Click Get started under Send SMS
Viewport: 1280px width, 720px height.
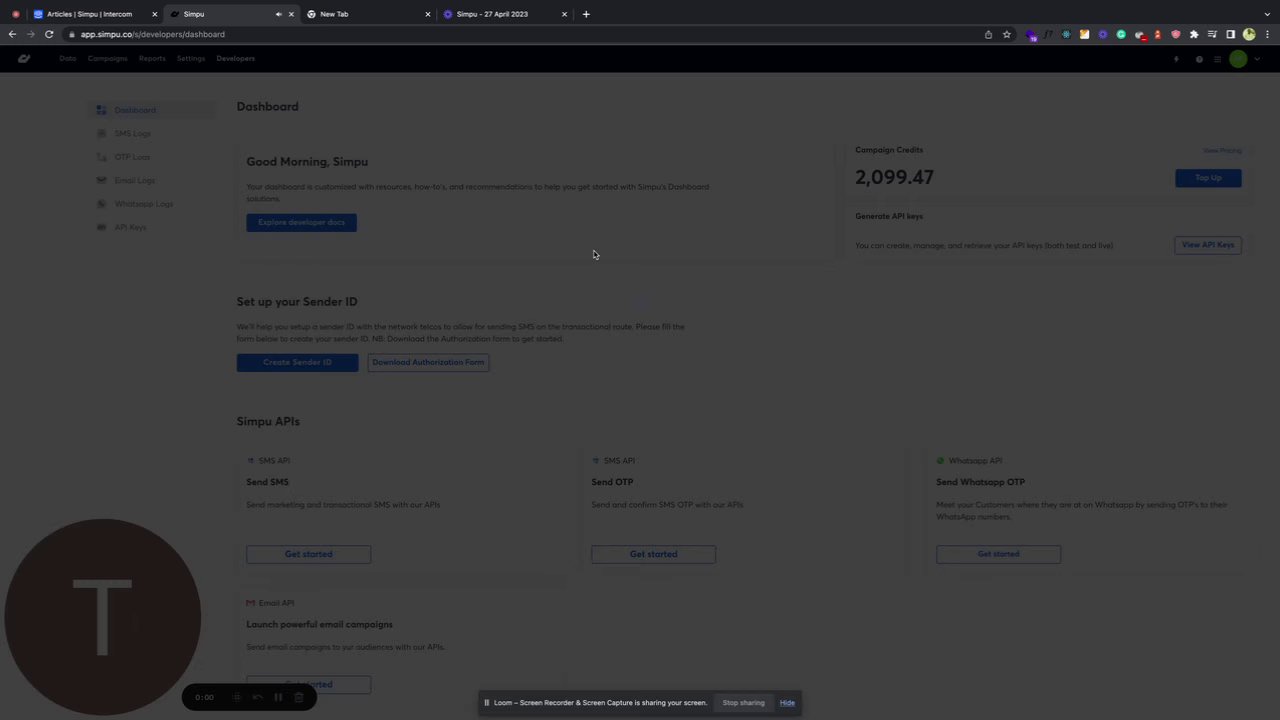click(308, 554)
